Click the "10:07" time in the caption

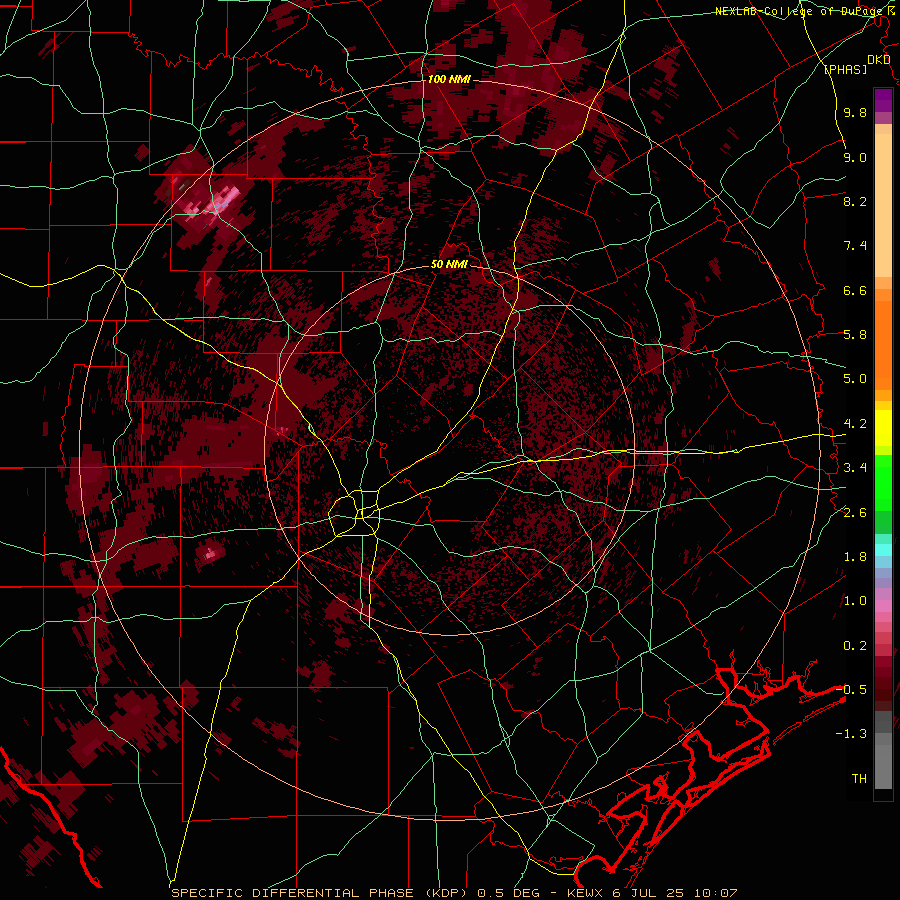715,893
